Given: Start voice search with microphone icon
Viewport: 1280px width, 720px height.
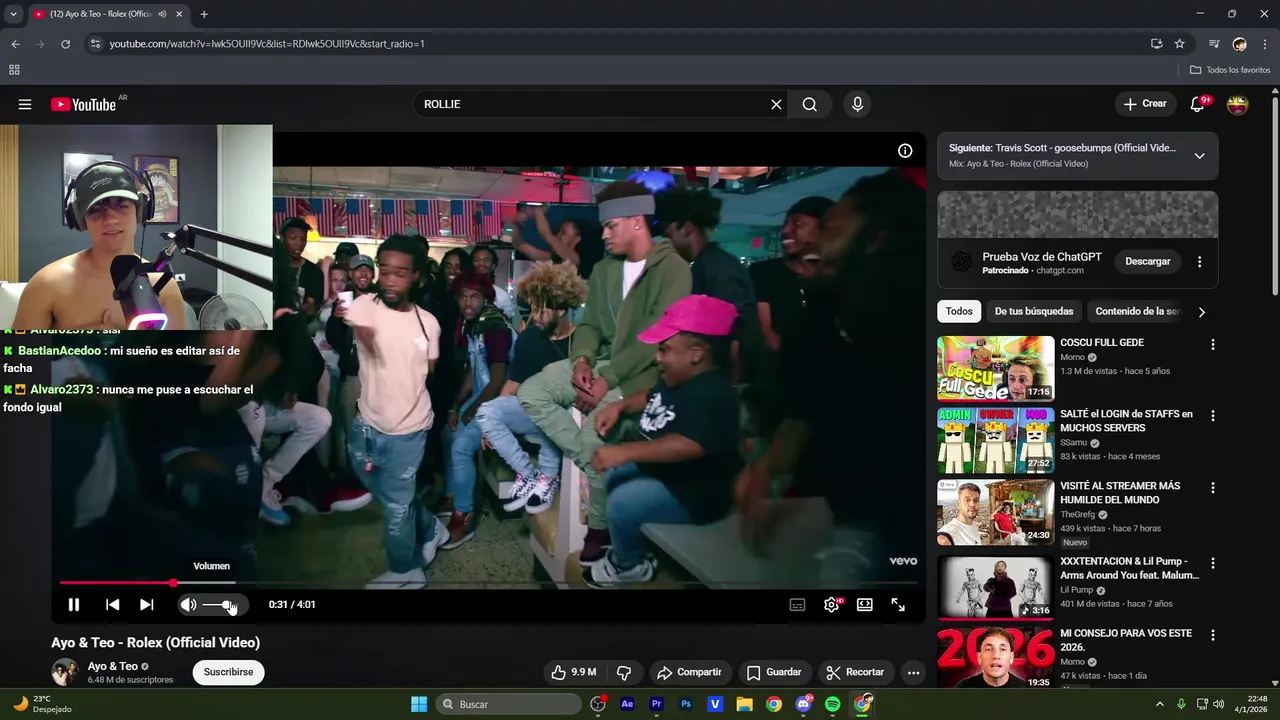Looking at the screenshot, I should [857, 104].
